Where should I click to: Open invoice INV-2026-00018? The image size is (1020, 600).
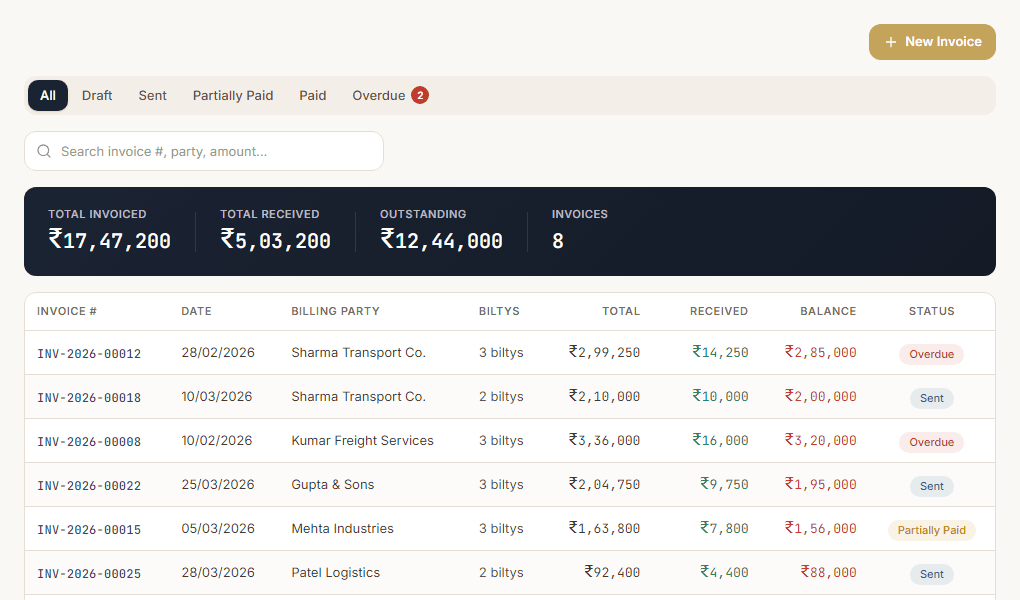[x=89, y=398]
